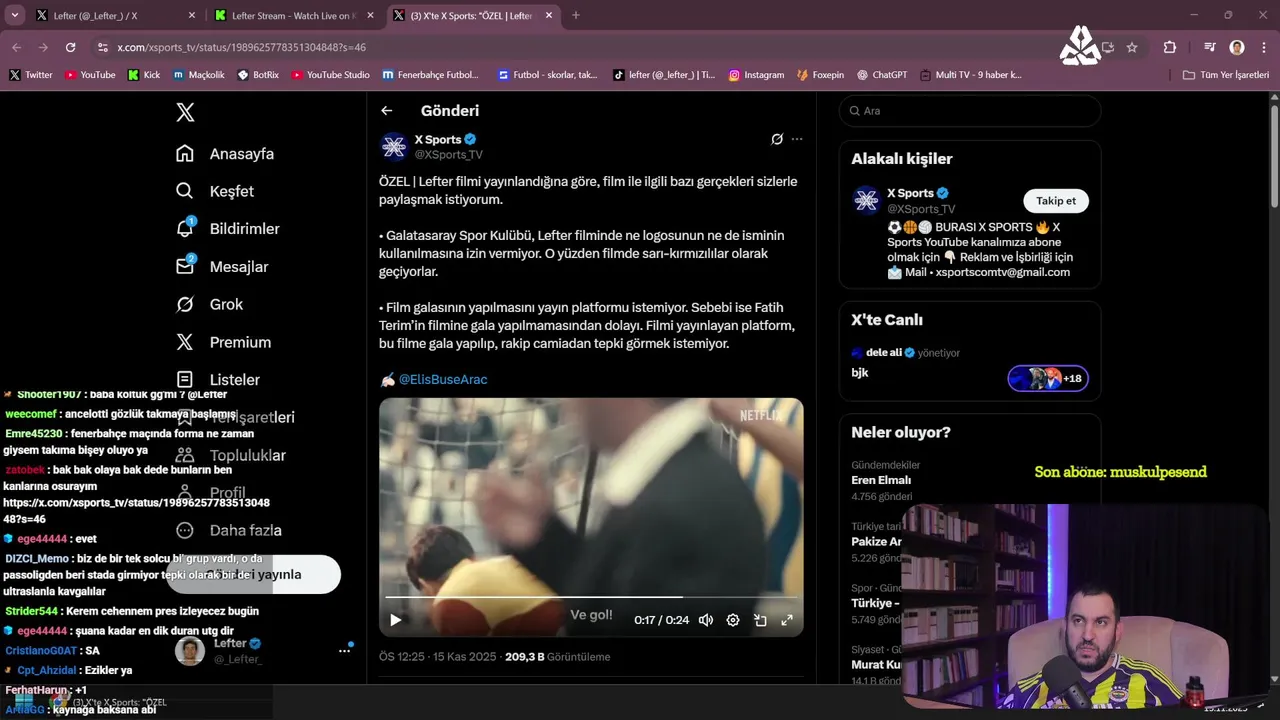Screen dimensions: 1280x720
Task: Open Chrome's three-dot menu
Action: [x=1264, y=47]
